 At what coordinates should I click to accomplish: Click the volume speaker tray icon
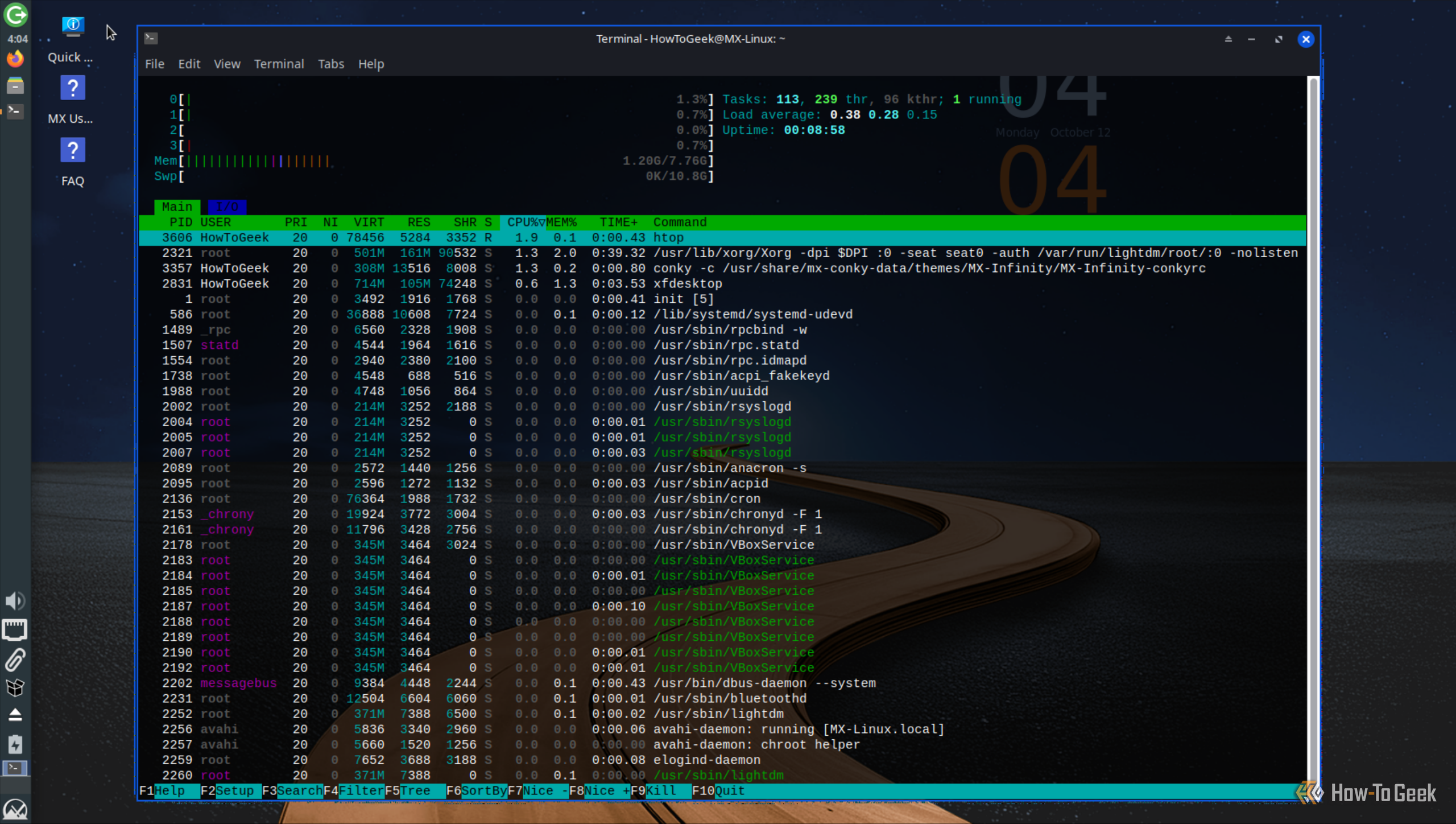click(15, 601)
